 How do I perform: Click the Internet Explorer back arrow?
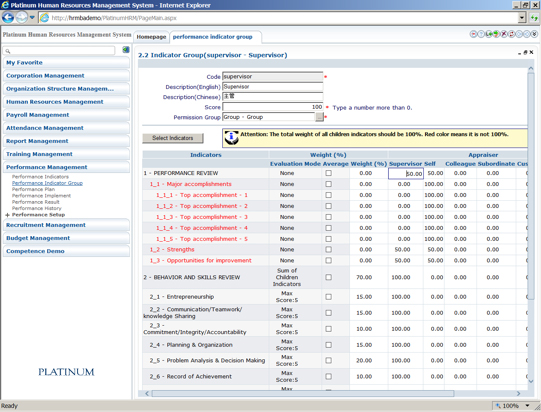[x=8, y=17]
